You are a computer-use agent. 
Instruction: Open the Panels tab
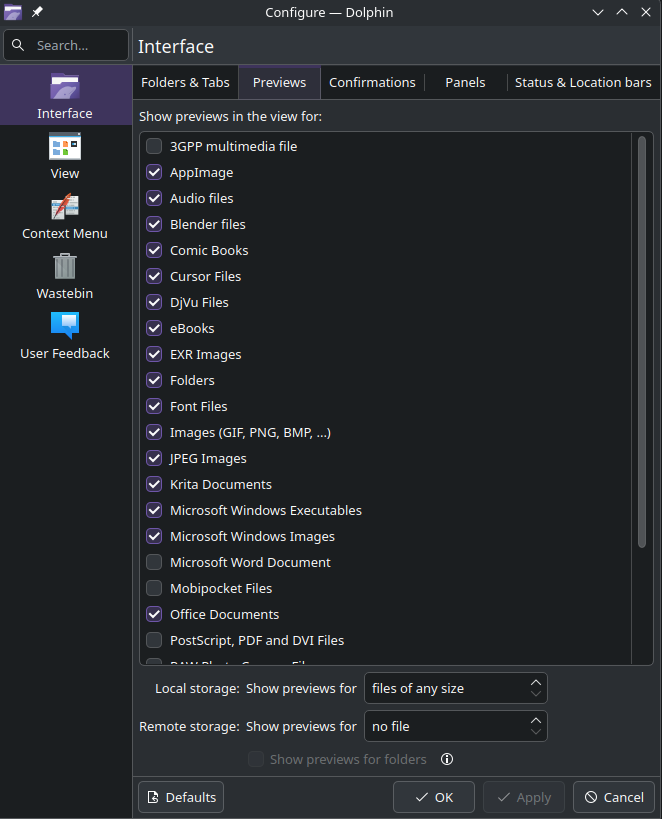[x=466, y=83]
